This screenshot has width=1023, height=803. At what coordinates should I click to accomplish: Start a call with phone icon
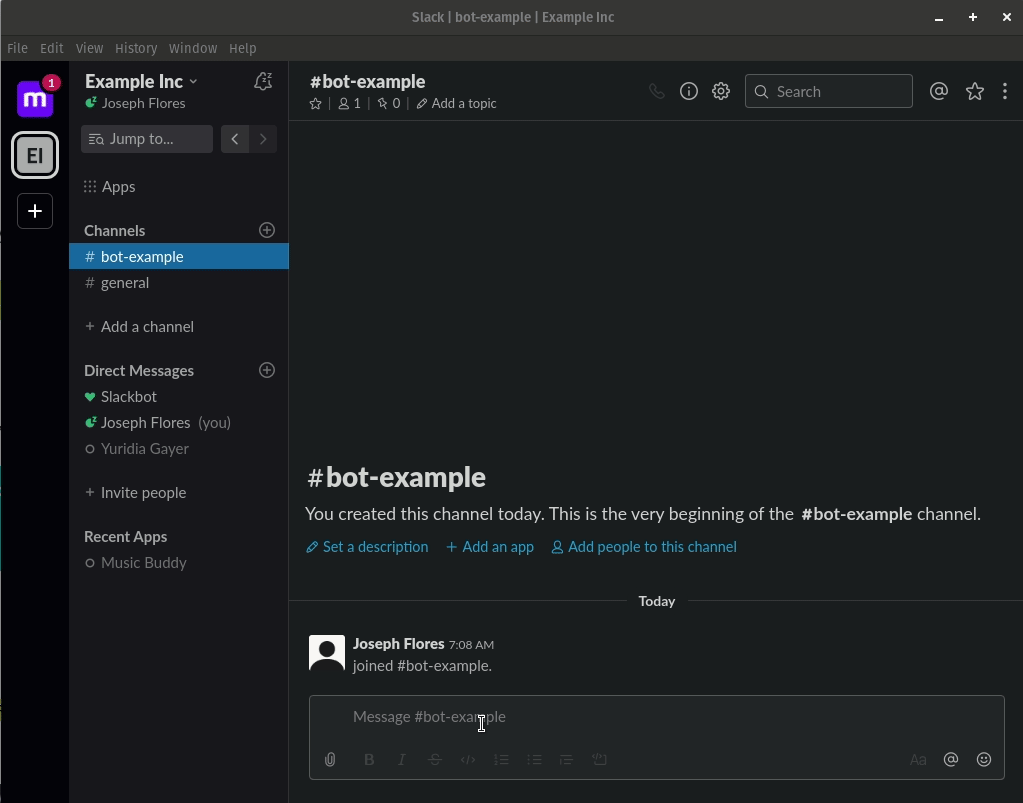click(657, 91)
